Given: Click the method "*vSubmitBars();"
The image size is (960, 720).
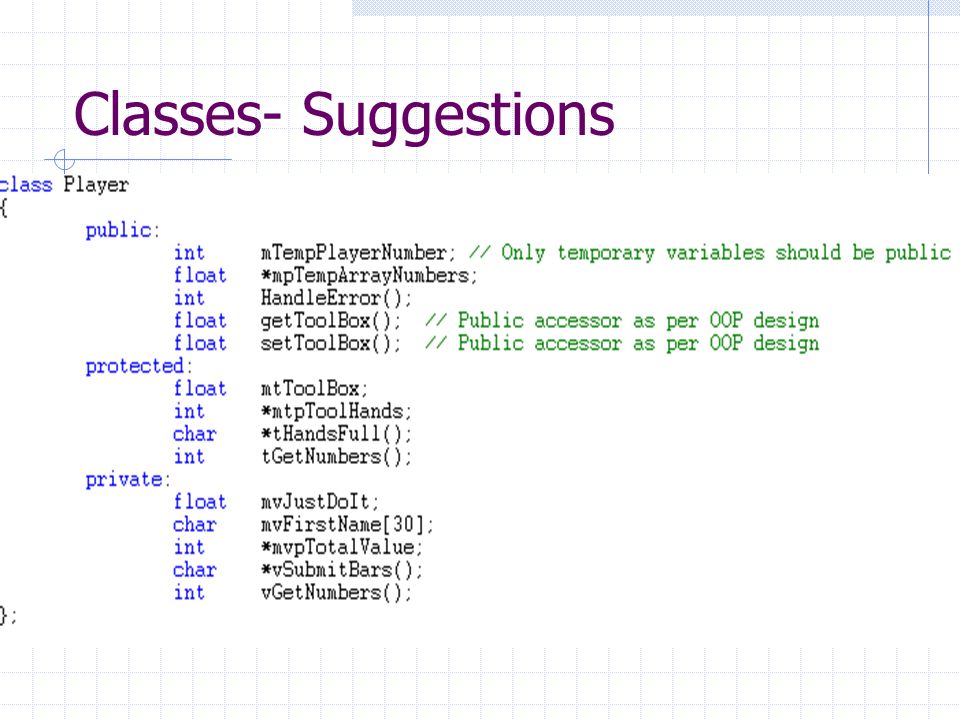Looking at the screenshot, I should click(x=342, y=570).
